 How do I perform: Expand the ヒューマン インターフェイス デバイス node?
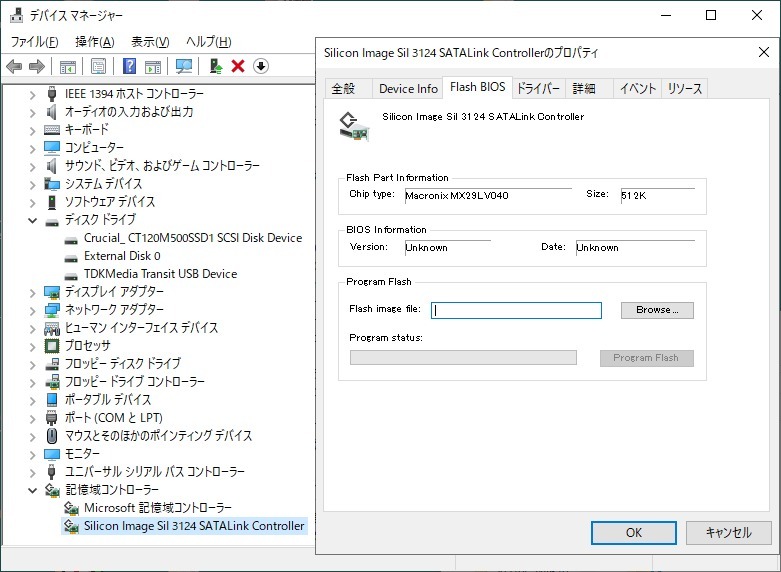(x=32, y=328)
